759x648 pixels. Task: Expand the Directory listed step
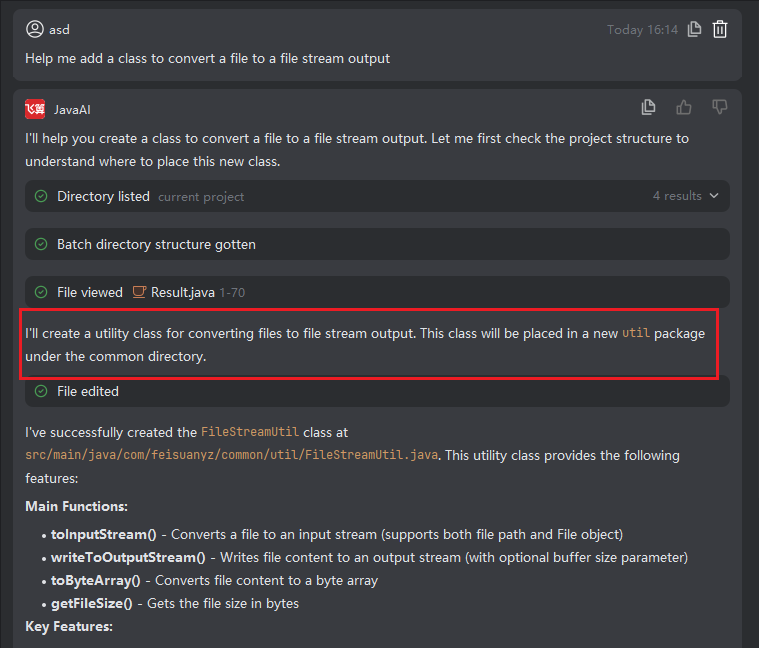point(103,196)
